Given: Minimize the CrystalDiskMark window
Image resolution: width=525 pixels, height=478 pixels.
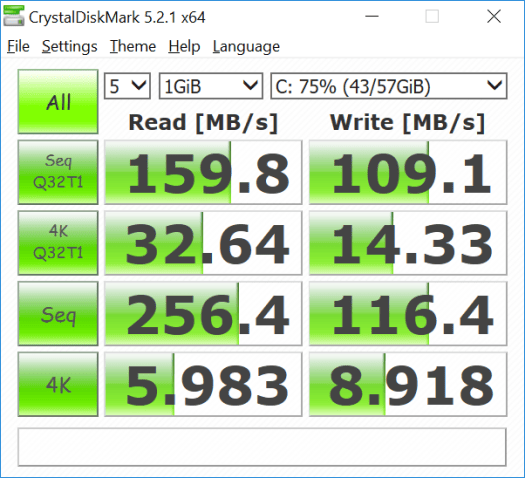Looking at the screenshot, I should coord(372,16).
